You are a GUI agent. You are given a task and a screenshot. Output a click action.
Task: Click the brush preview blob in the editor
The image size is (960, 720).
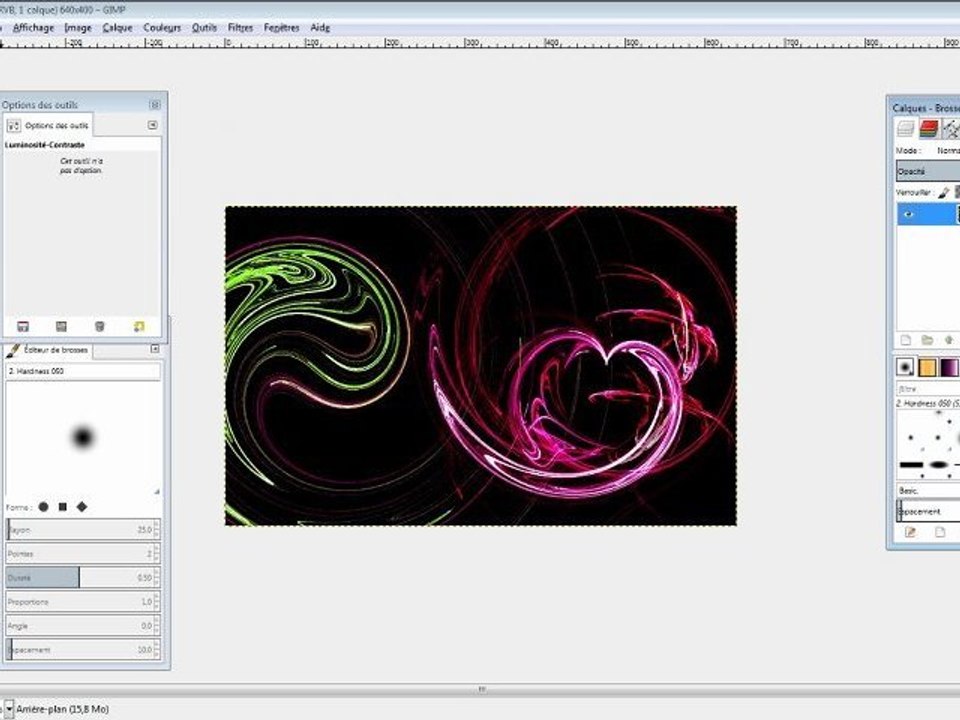coord(83,437)
